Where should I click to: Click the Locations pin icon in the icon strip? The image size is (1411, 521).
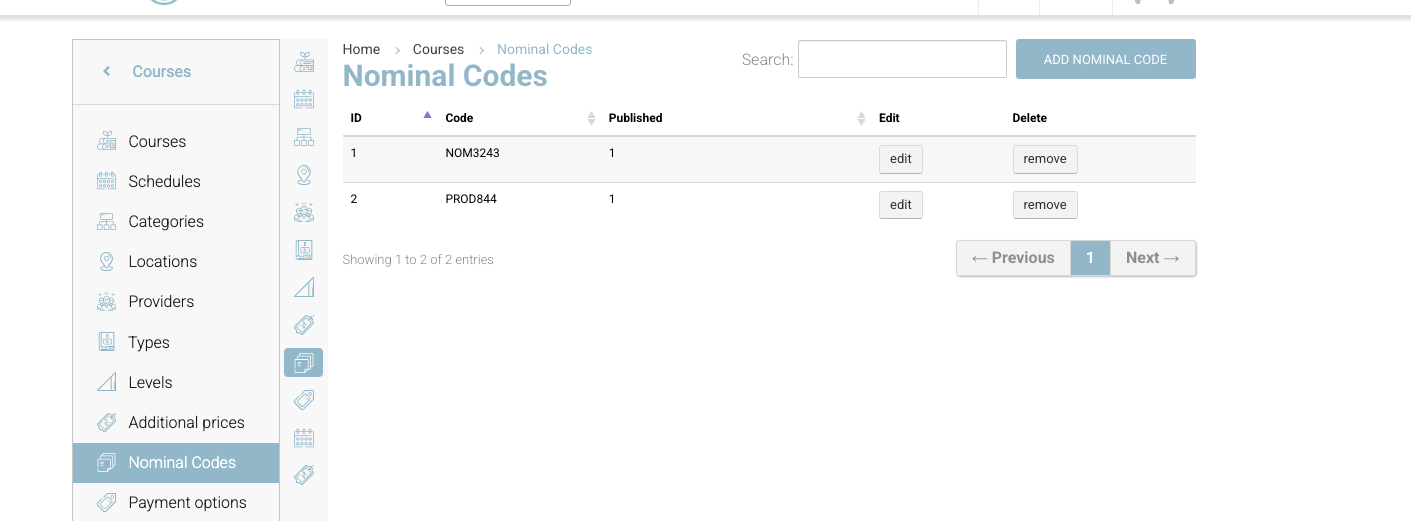pos(304,175)
